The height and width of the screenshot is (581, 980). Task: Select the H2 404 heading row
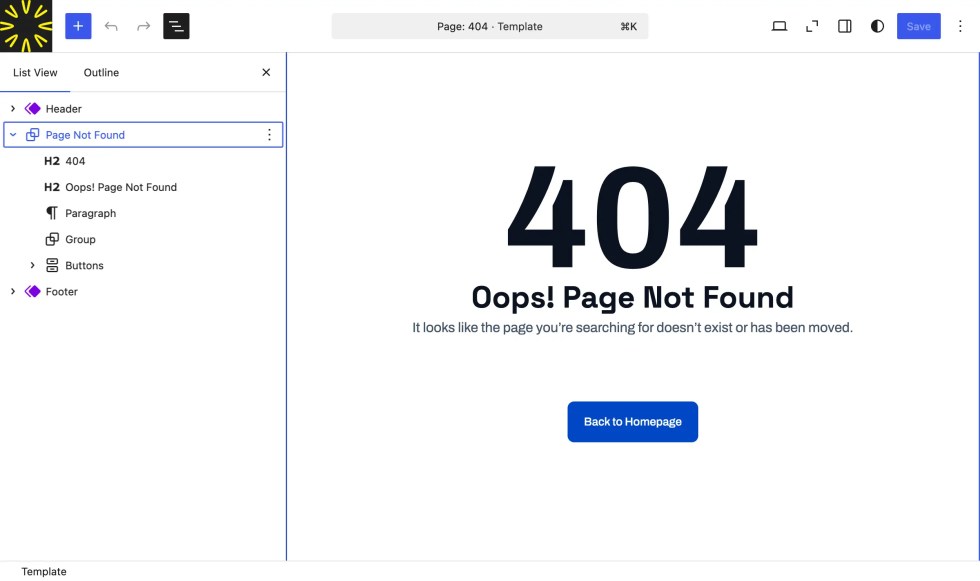[x=143, y=161]
